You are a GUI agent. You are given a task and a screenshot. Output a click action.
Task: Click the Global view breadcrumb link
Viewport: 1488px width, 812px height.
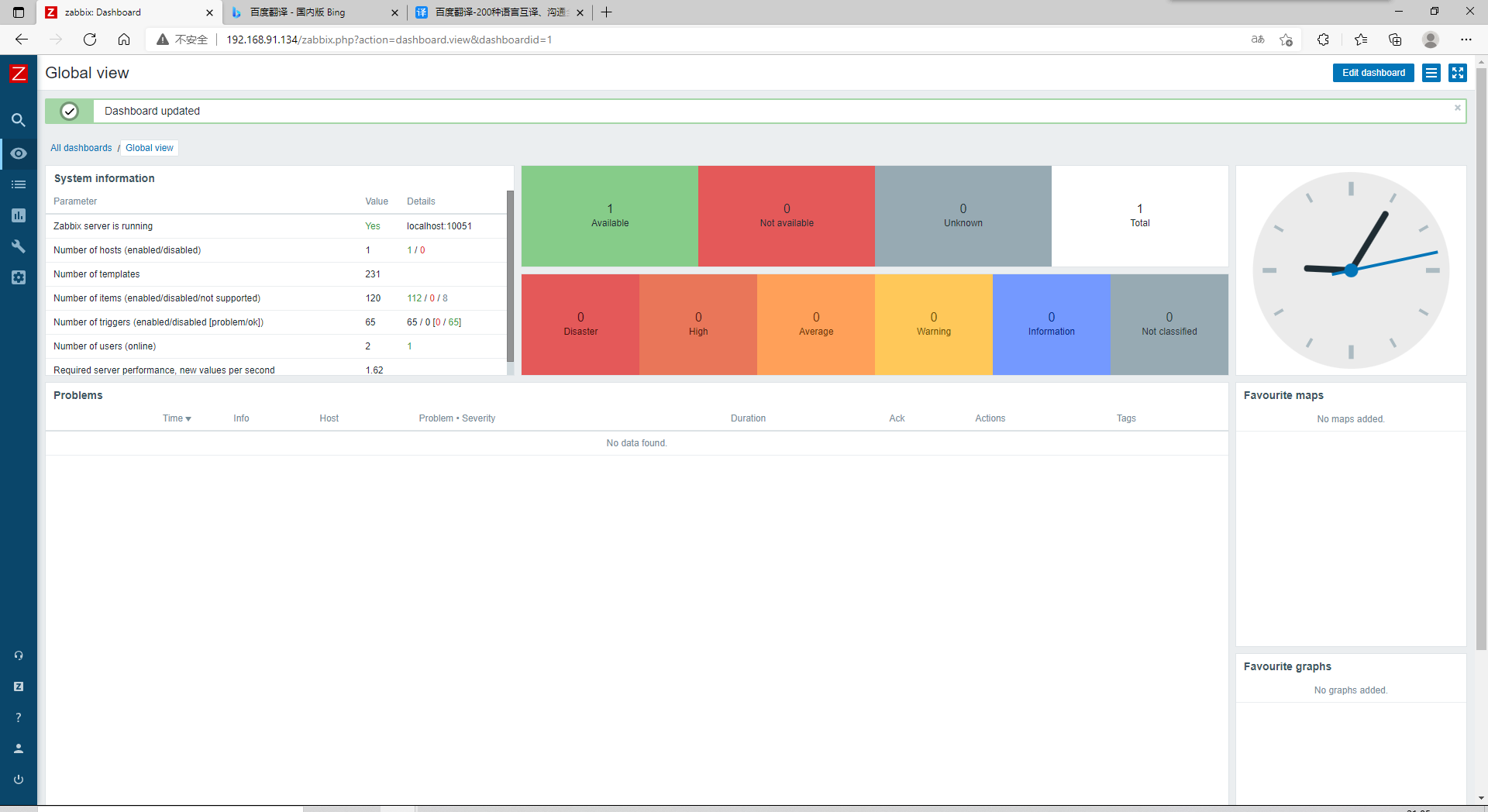tap(150, 148)
